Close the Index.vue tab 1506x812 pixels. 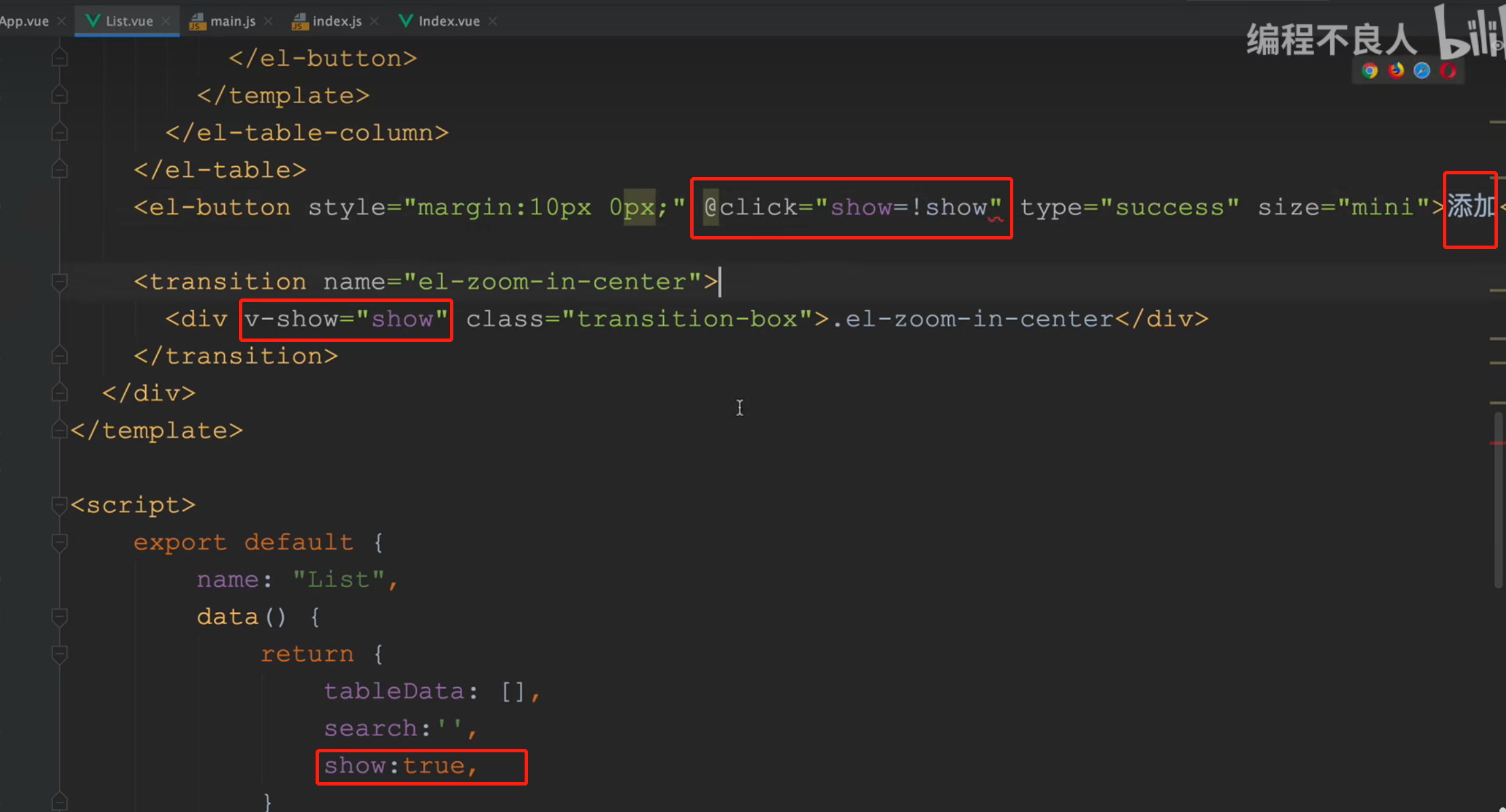click(x=493, y=21)
